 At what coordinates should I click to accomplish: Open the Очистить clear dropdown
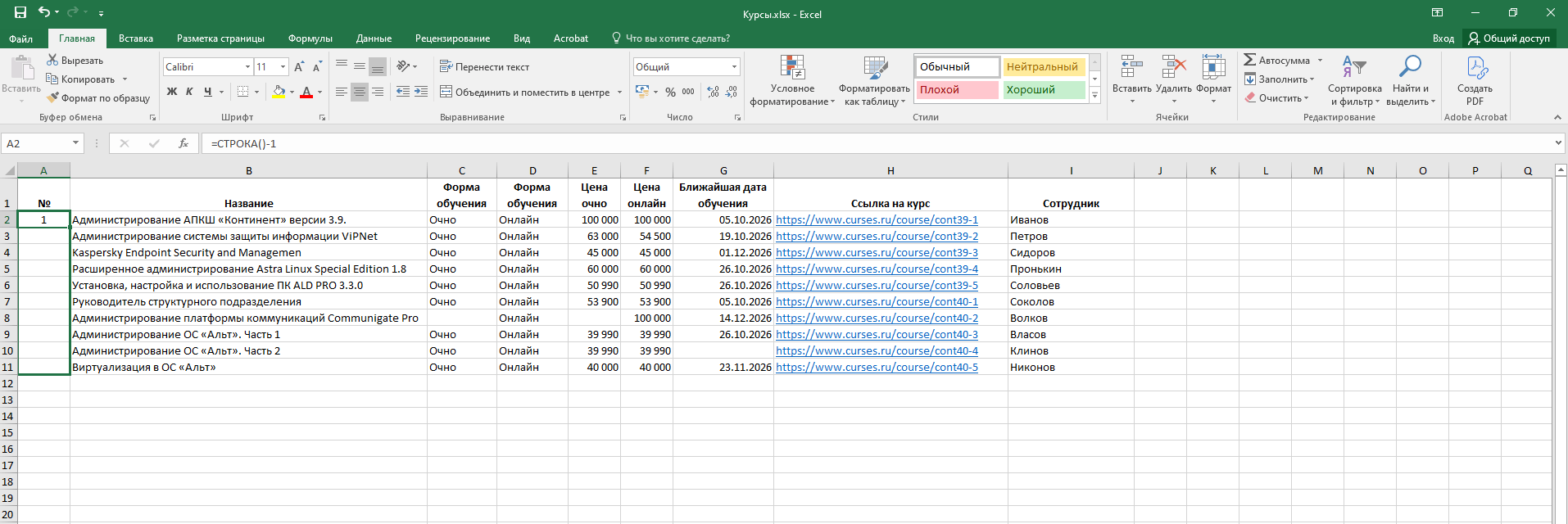point(1276,98)
